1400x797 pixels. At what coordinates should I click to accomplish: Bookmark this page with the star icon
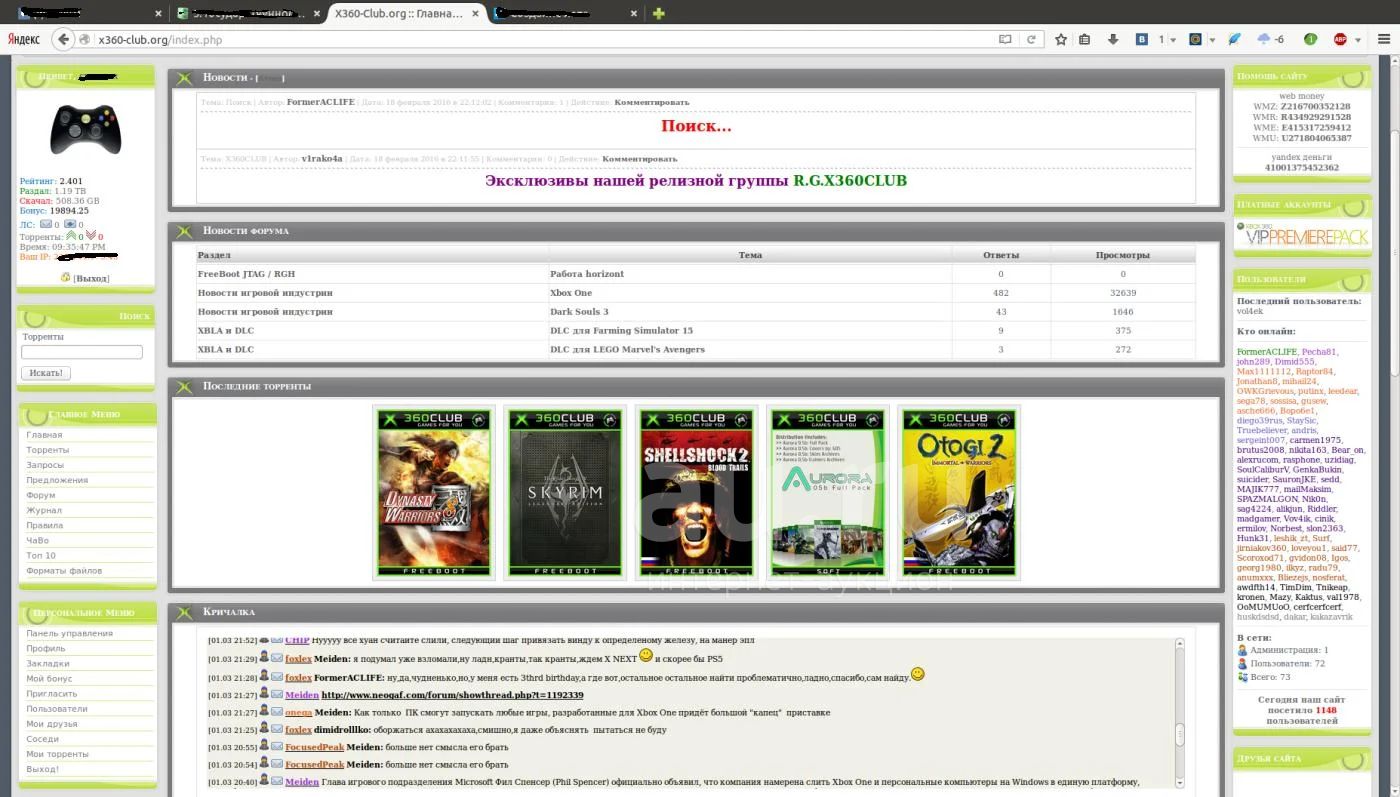point(1061,40)
